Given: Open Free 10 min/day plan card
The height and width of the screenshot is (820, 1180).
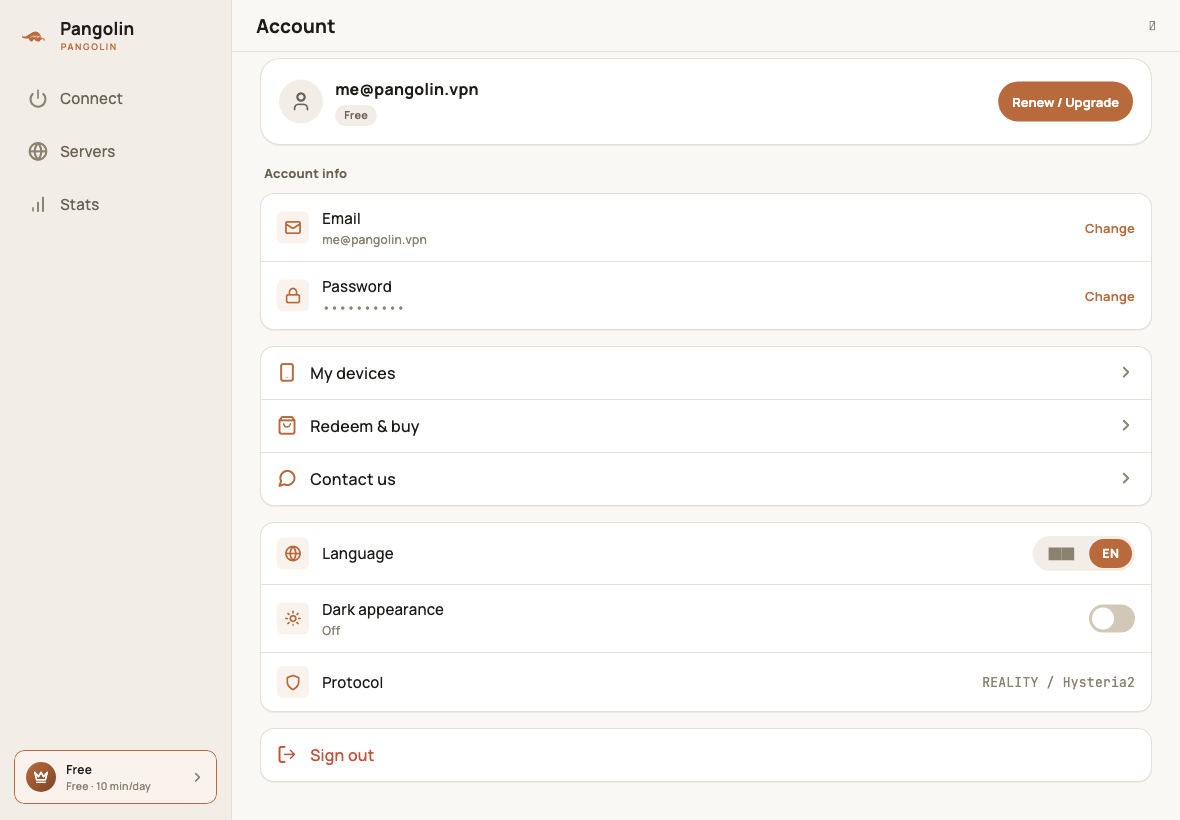Looking at the screenshot, I should point(115,777).
